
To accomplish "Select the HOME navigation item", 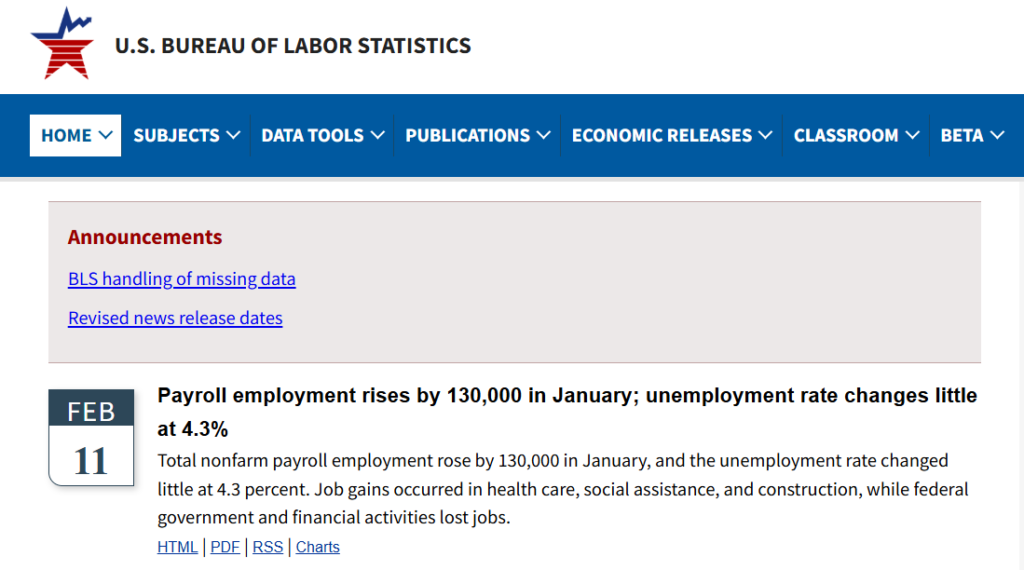I will tap(66, 135).
